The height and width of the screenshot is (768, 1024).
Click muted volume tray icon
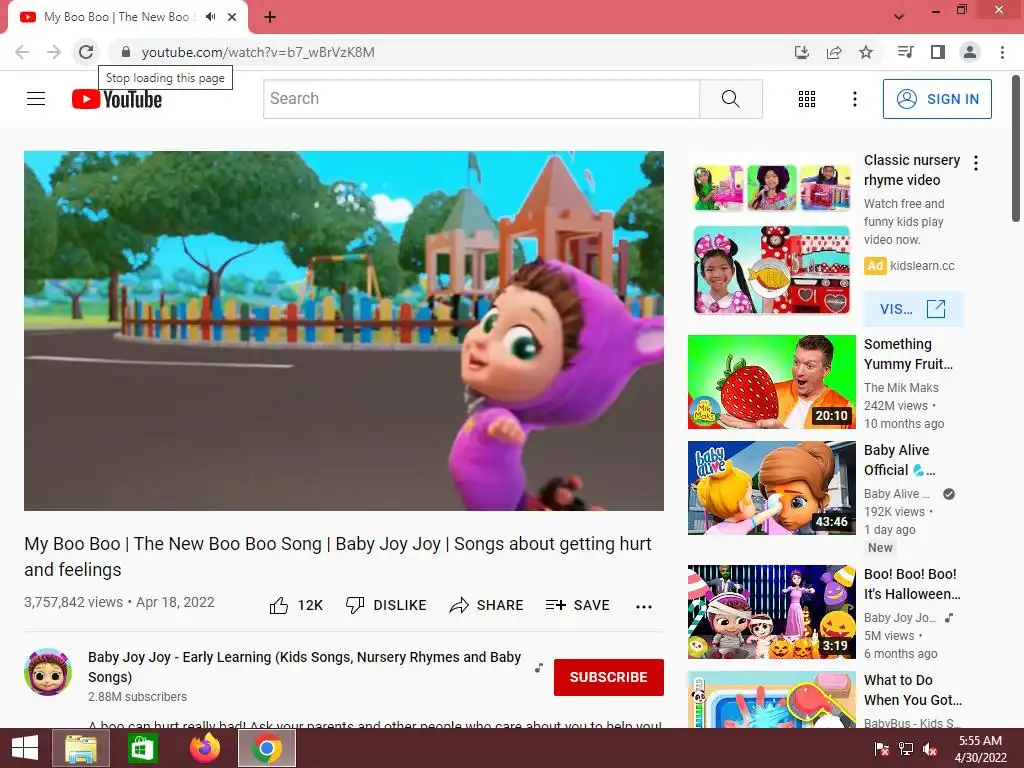click(x=929, y=749)
